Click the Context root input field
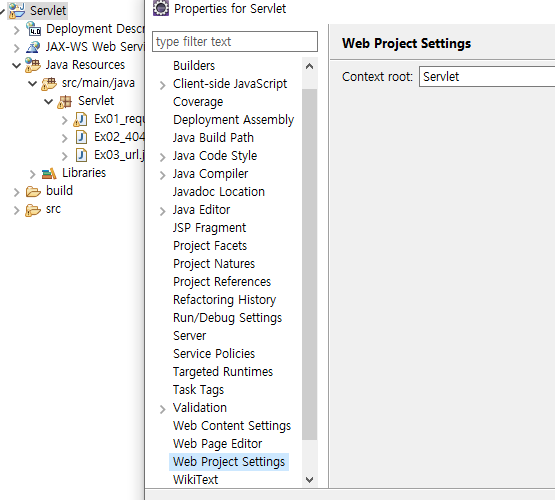Image resolution: width=555 pixels, height=500 pixels. 487,76
